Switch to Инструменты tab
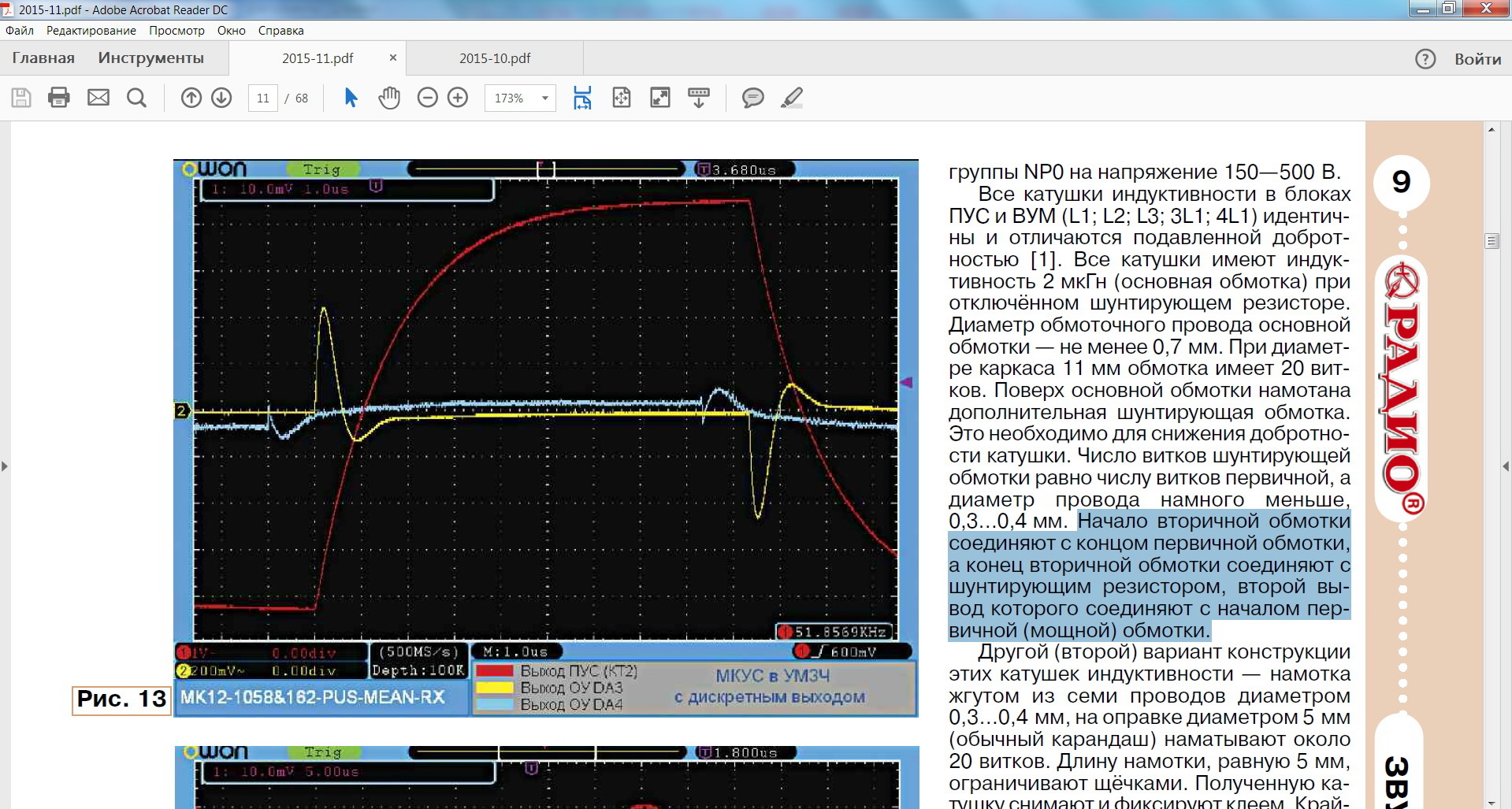This screenshot has height=809, width=1512. coord(150,58)
